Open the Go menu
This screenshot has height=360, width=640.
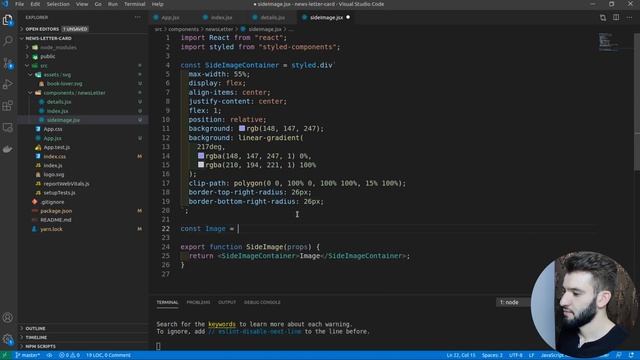98,4
